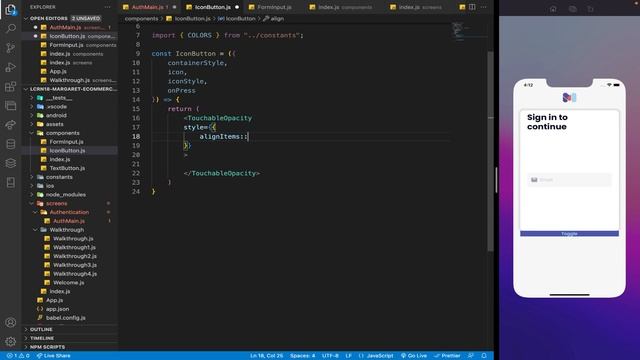This screenshot has width=640, height=360.
Task: Select App.js in Open Editors list
Action: [x=58, y=71]
